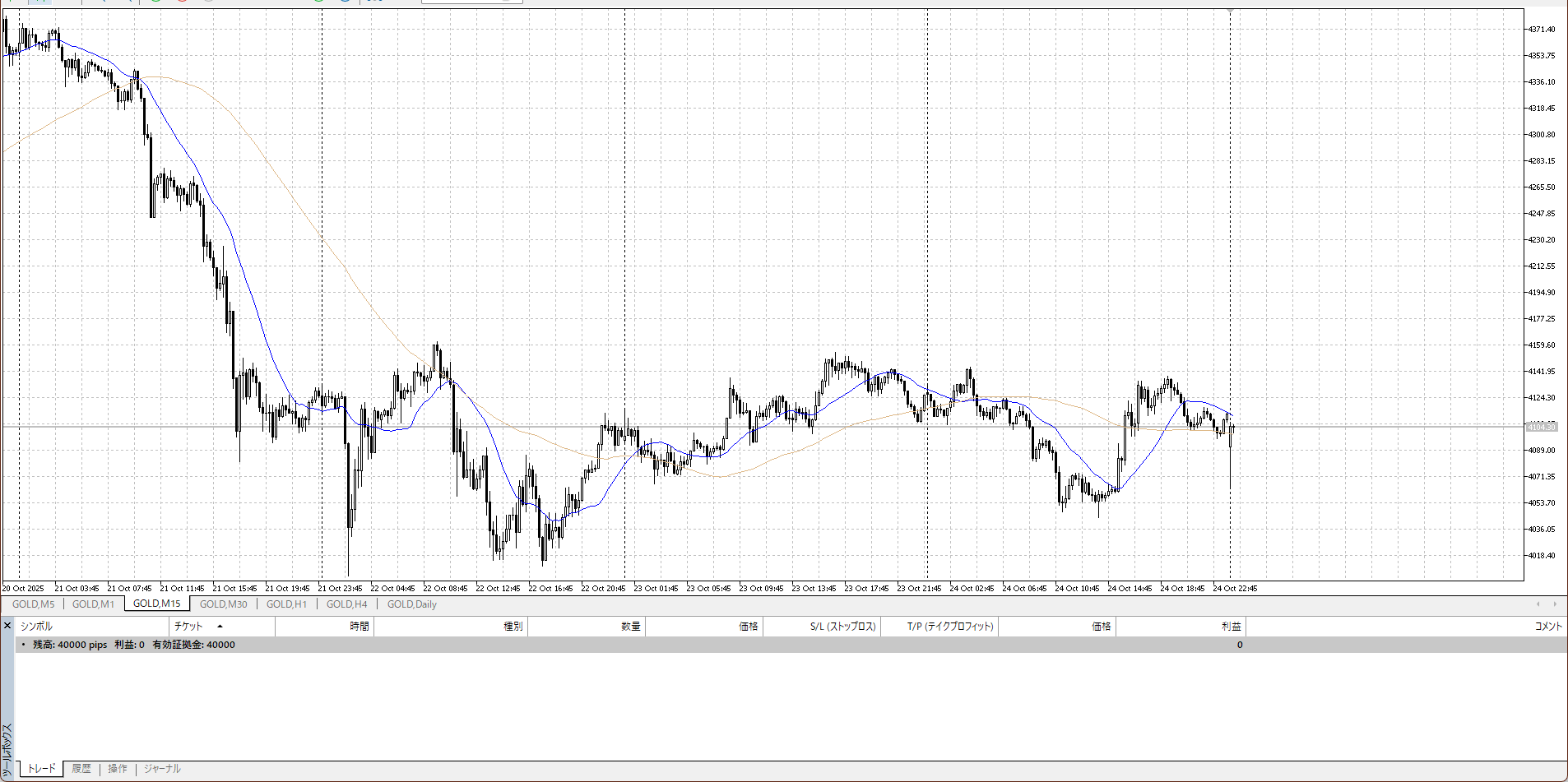Select the GOLD,M30 chart tab

(223, 604)
